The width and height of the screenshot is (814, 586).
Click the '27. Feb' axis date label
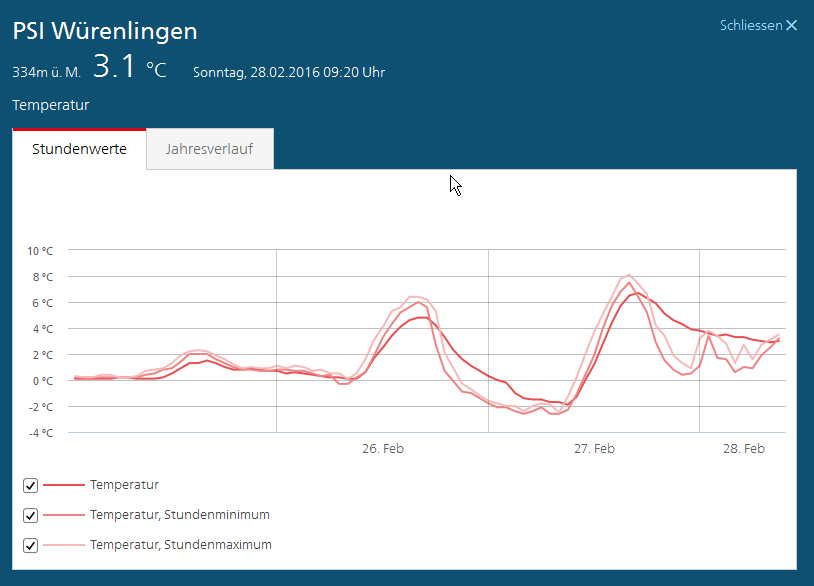[x=594, y=449]
